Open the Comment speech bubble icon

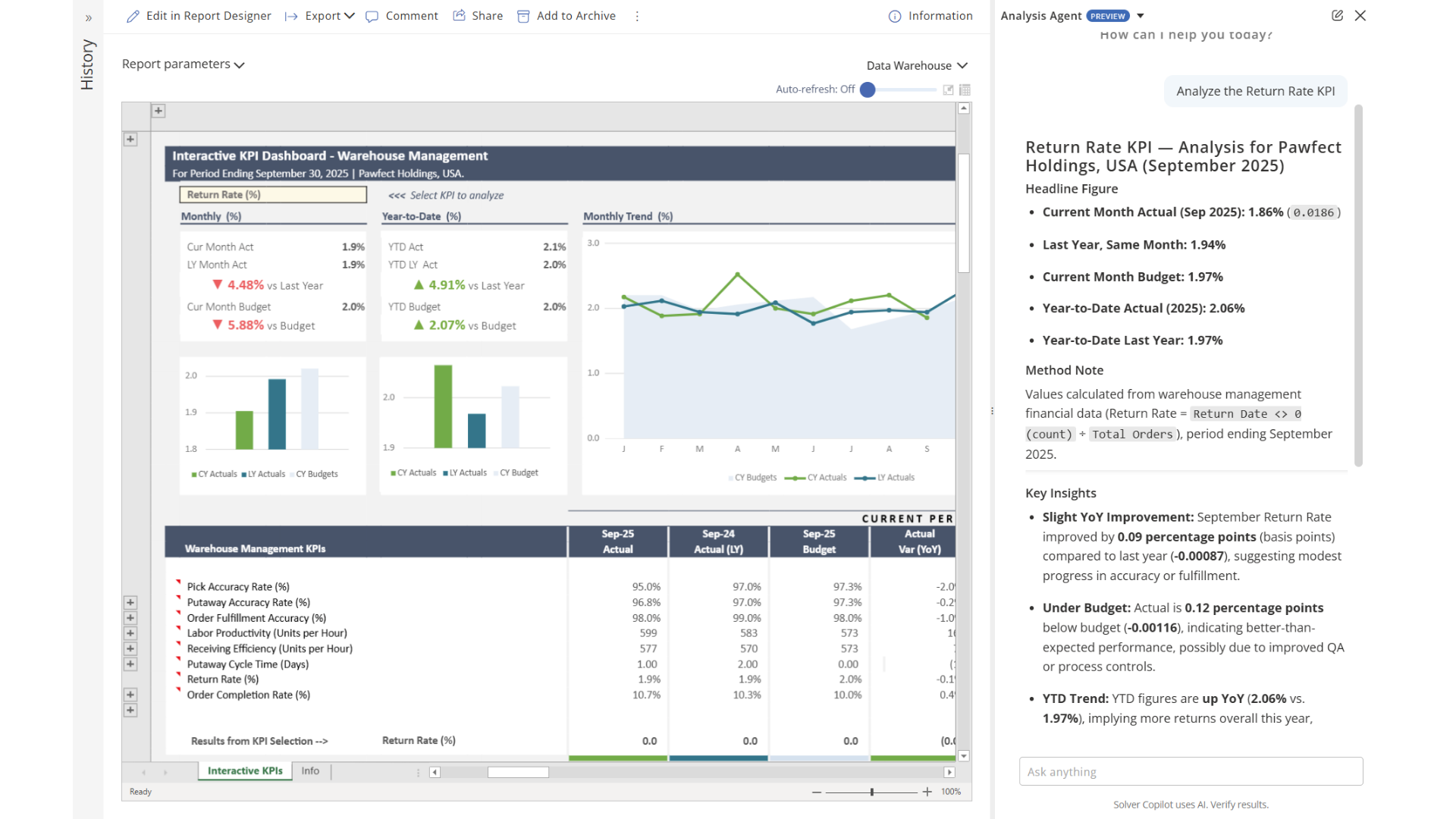tap(372, 16)
